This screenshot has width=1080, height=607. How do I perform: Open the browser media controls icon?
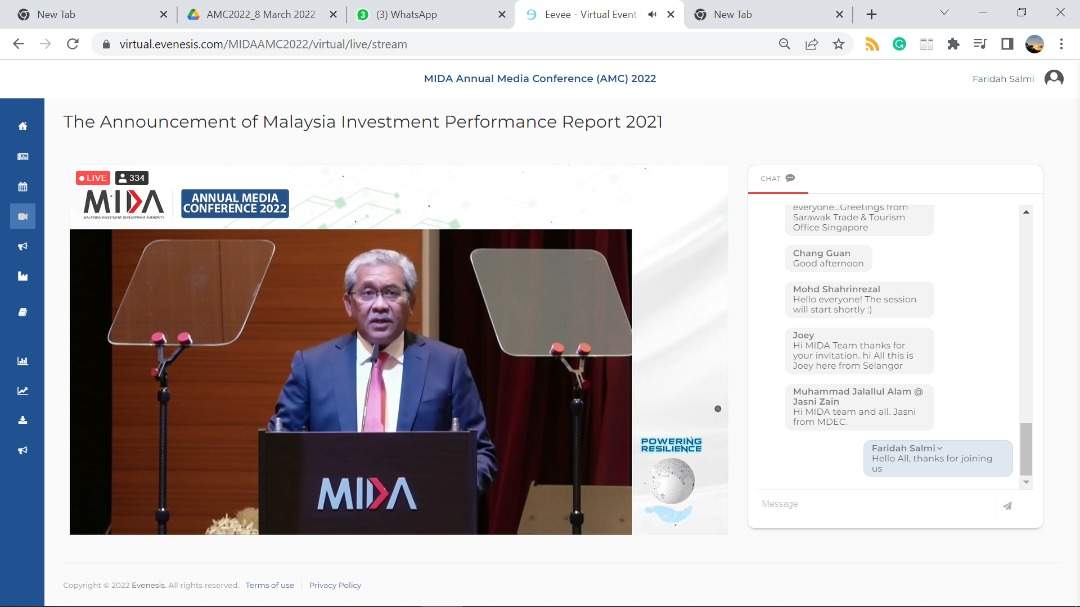click(980, 44)
